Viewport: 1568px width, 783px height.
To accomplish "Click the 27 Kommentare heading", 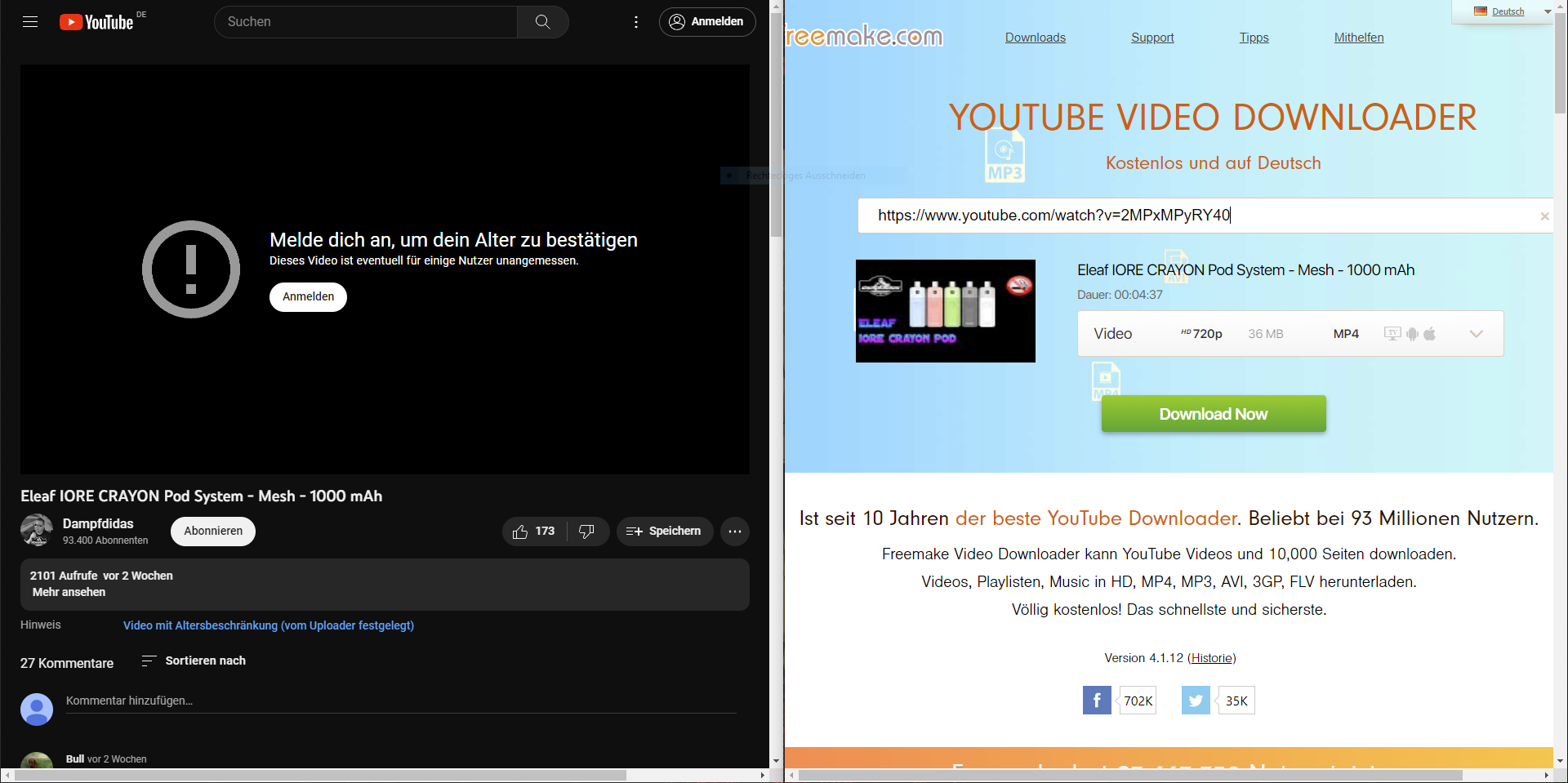I will point(67,663).
